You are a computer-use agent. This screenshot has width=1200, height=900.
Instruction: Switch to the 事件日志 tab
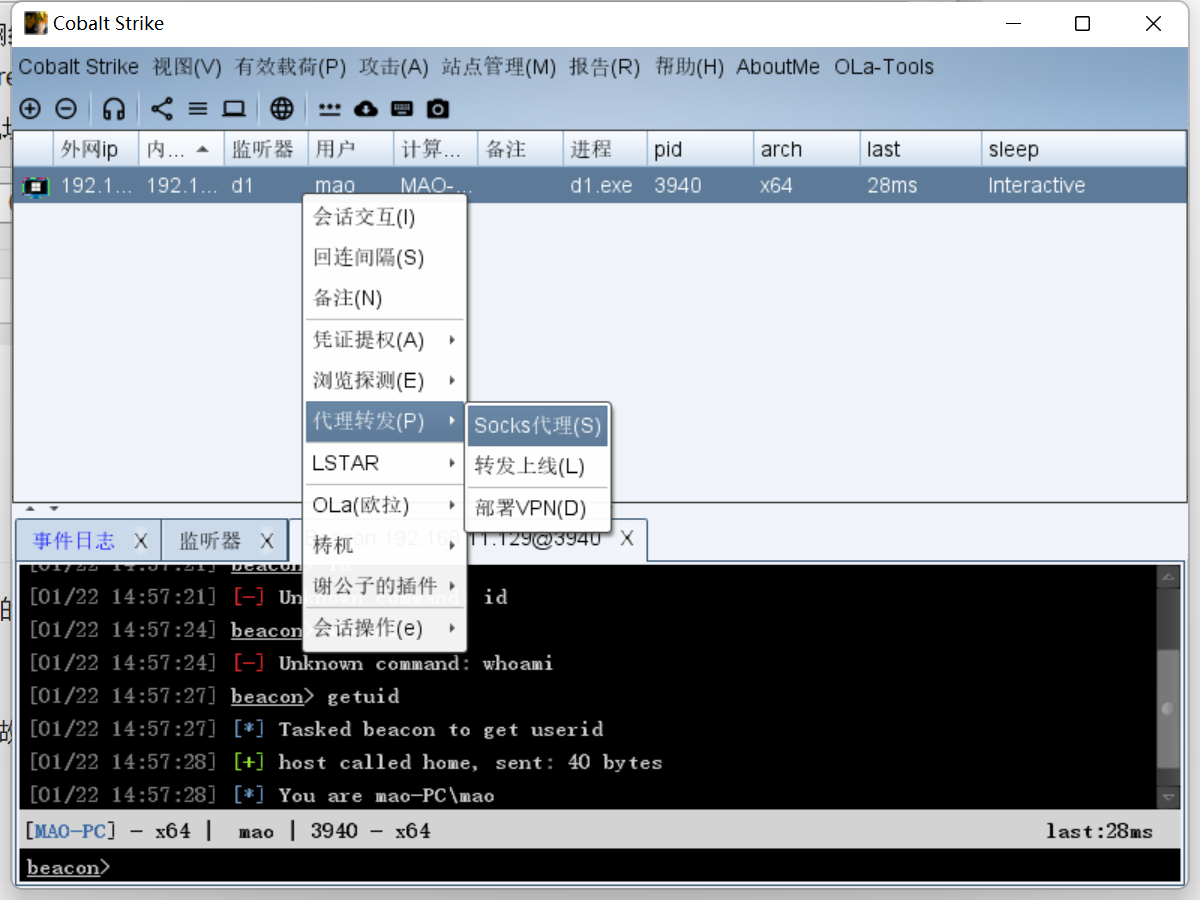(74, 541)
